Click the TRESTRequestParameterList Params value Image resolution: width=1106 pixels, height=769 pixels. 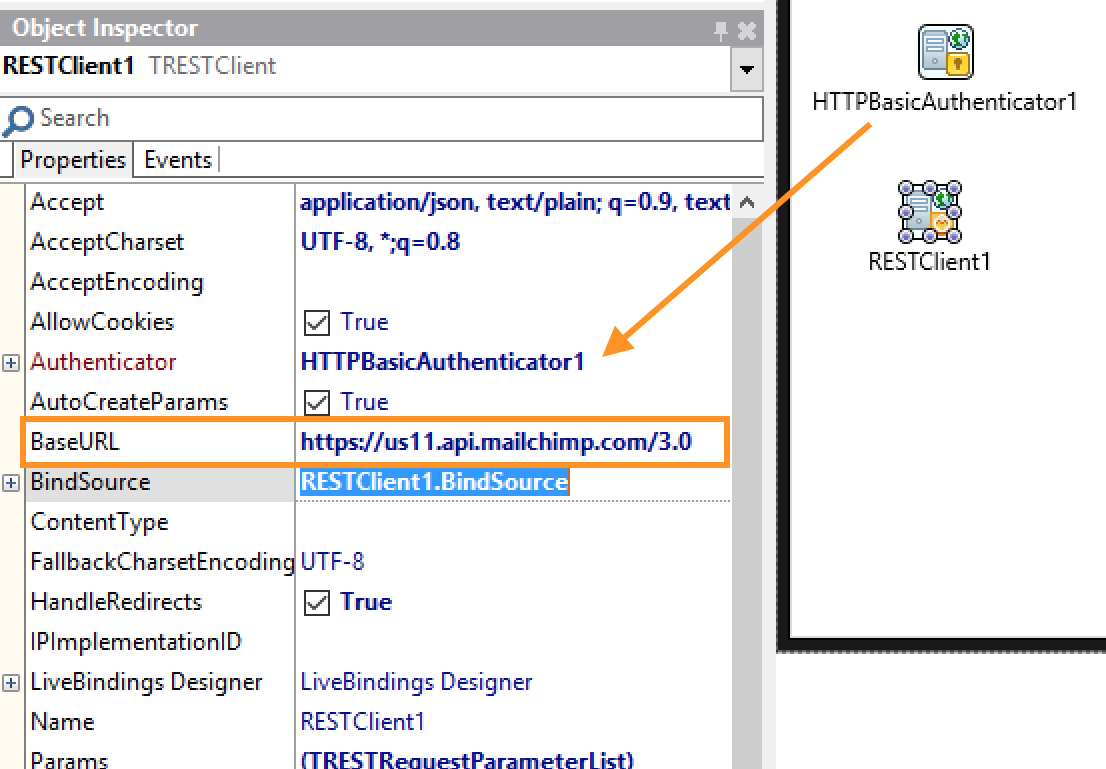click(466, 759)
